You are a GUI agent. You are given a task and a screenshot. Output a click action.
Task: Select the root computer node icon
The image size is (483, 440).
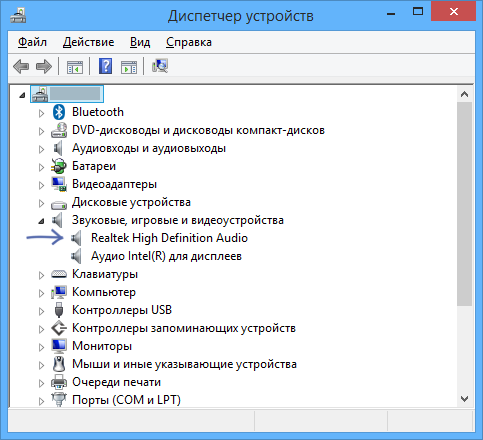(40, 94)
